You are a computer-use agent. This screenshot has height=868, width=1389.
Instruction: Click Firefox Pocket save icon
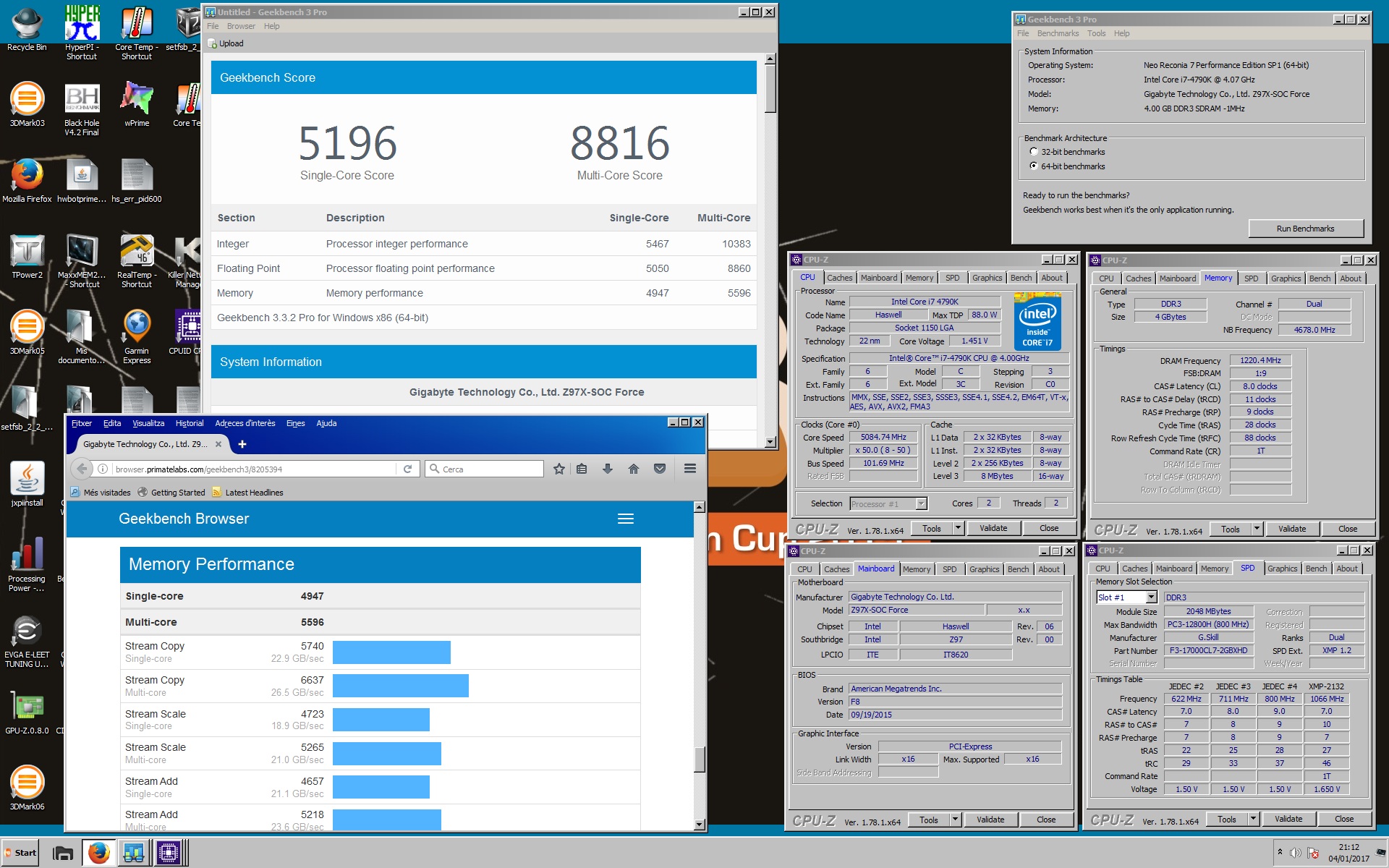coord(660,469)
